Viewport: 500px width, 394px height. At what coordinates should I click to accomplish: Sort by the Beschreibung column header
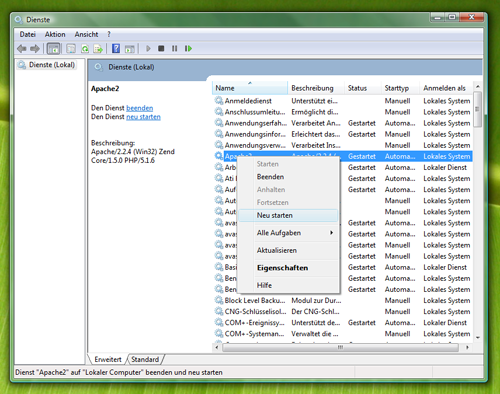316,88
